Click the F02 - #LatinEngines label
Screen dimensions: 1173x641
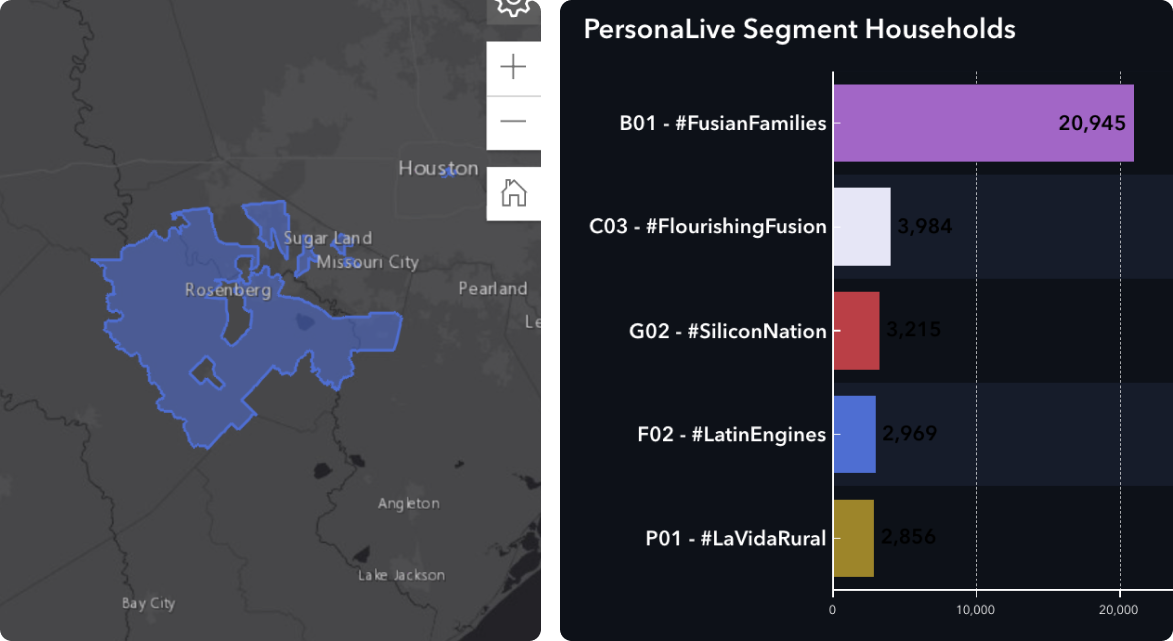click(x=732, y=435)
